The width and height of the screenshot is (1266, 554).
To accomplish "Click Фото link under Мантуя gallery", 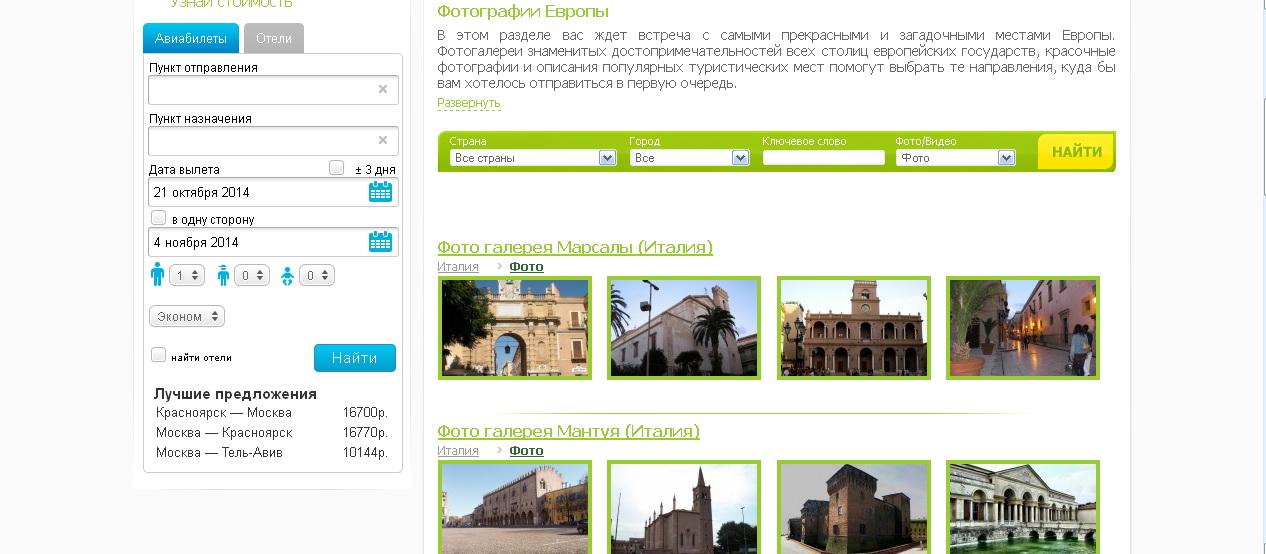I will (526, 451).
